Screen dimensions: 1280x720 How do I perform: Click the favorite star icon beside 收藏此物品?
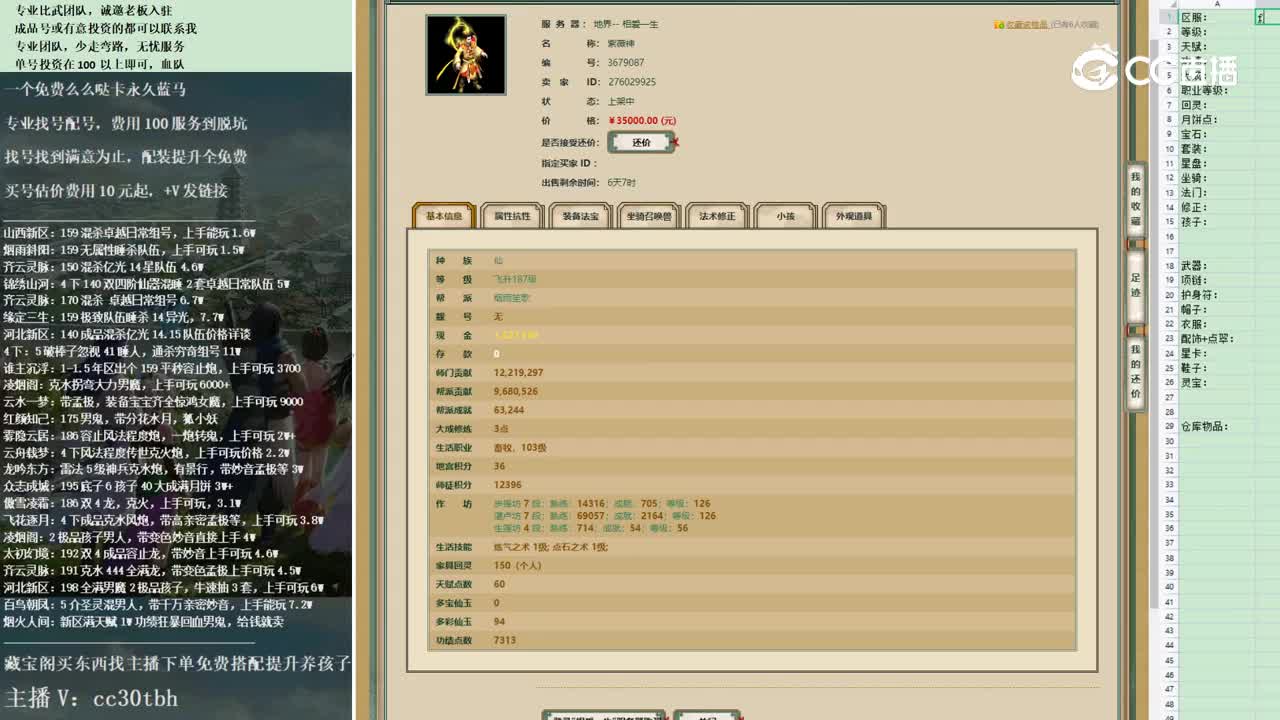coord(996,27)
